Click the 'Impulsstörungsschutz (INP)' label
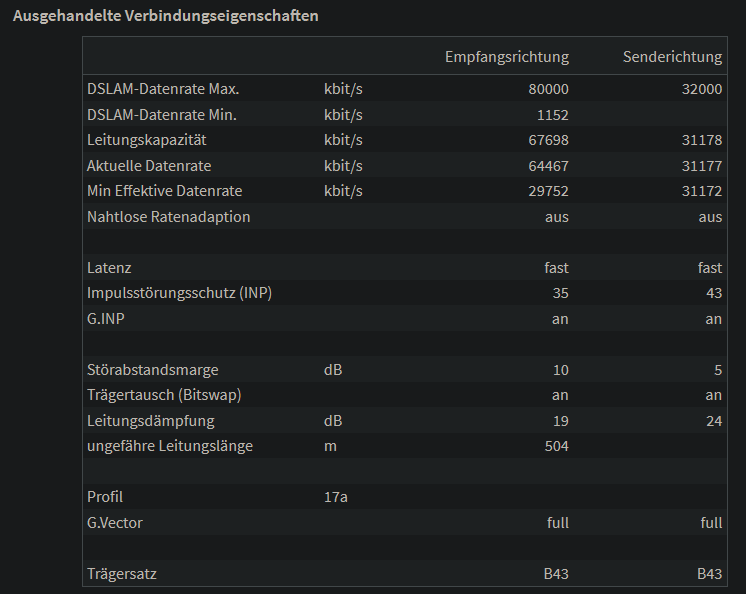The image size is (746, 594). pyautogui.click(x=179, y=293)
